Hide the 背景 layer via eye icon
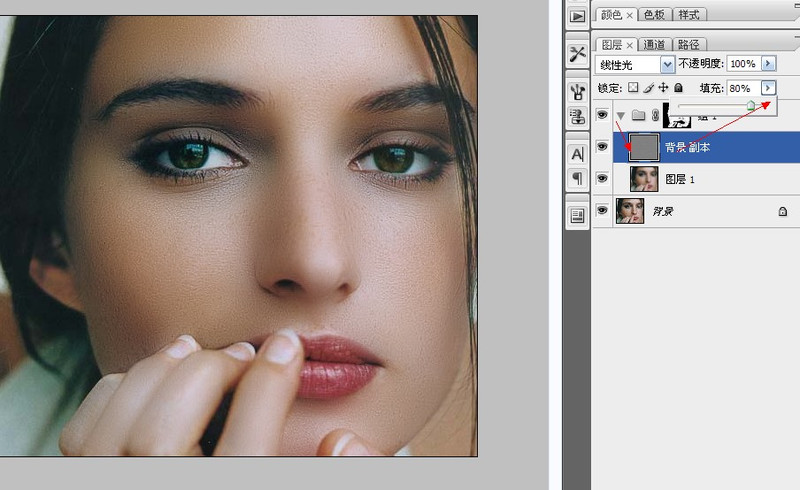This screenshot has height=490, width=800. click(x=602, y=211)
